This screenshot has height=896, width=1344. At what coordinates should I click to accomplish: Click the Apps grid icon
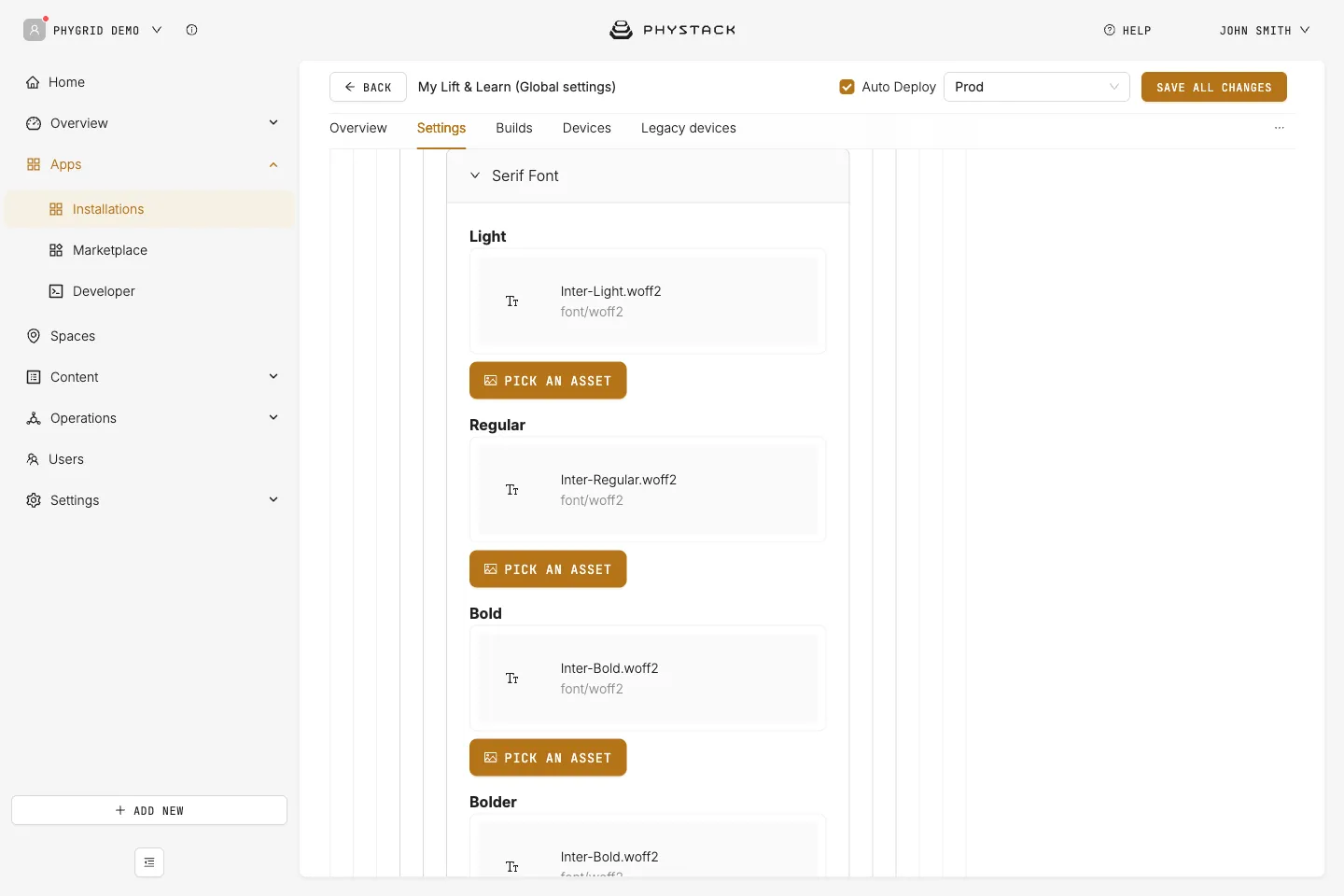pos(34,164)
